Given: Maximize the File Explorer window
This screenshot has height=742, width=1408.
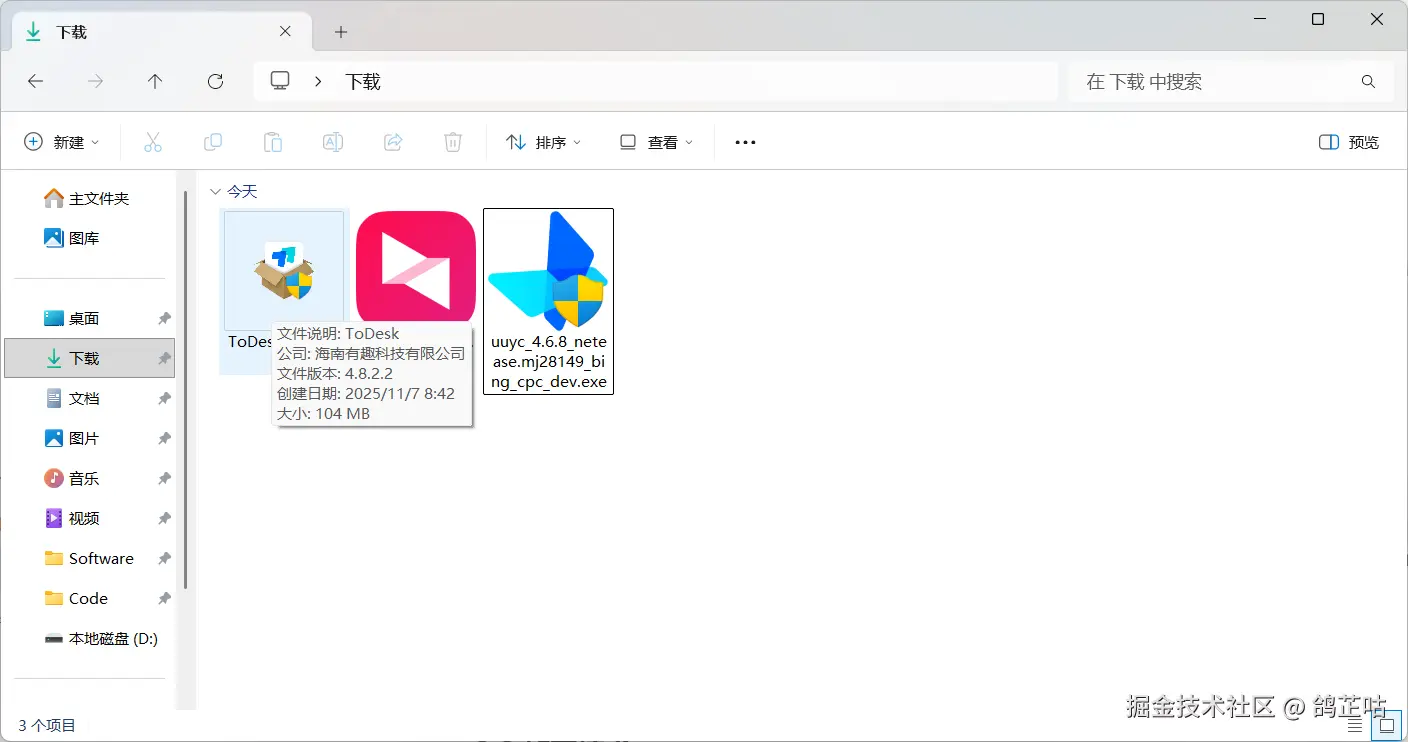Looking at the screenshot, I should pos(1318,19).
